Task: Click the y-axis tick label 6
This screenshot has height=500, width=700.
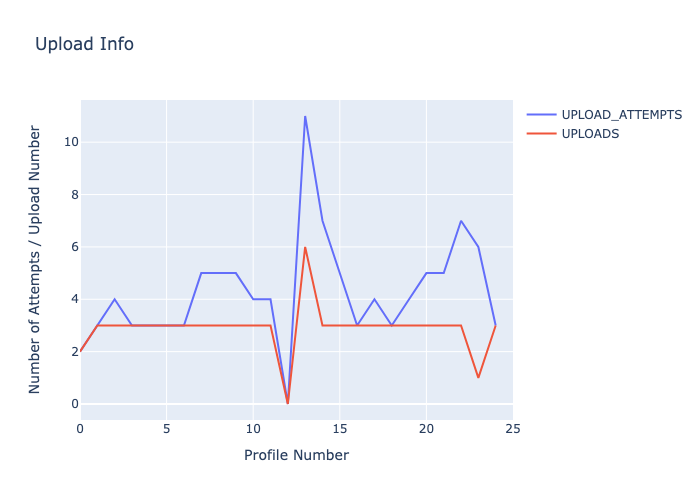Action: (73, 247)
